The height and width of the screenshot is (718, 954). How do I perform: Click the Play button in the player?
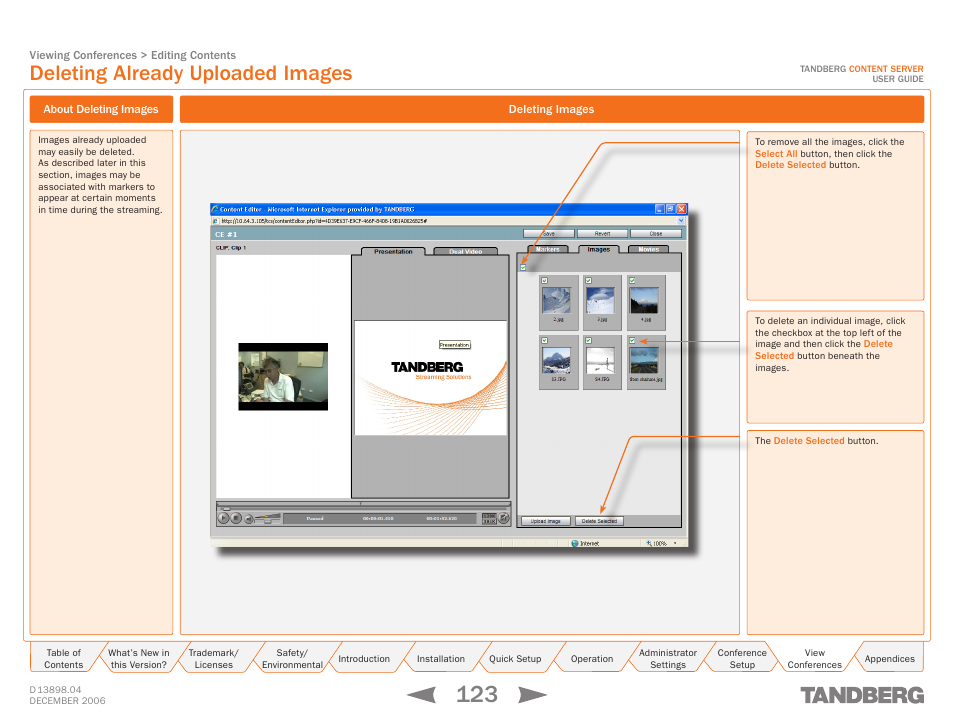tap(223, 518)
